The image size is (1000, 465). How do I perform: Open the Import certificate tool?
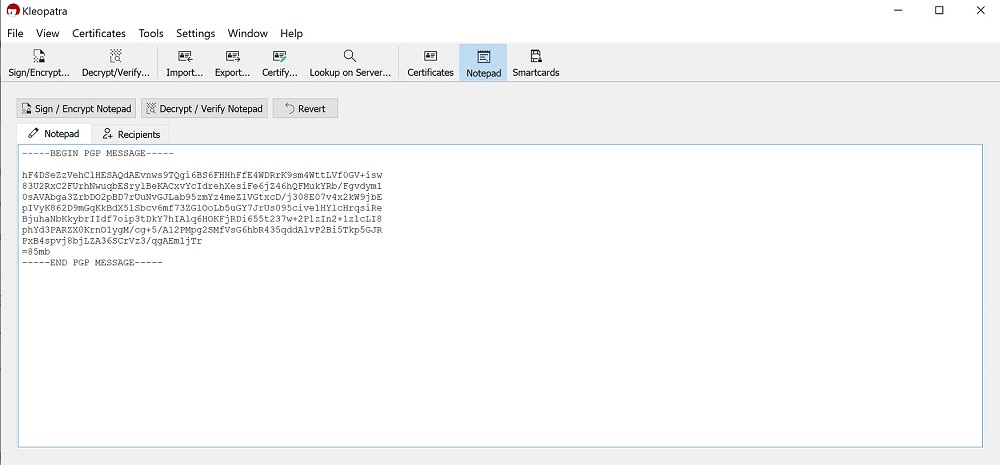click(x=185, y=62)
